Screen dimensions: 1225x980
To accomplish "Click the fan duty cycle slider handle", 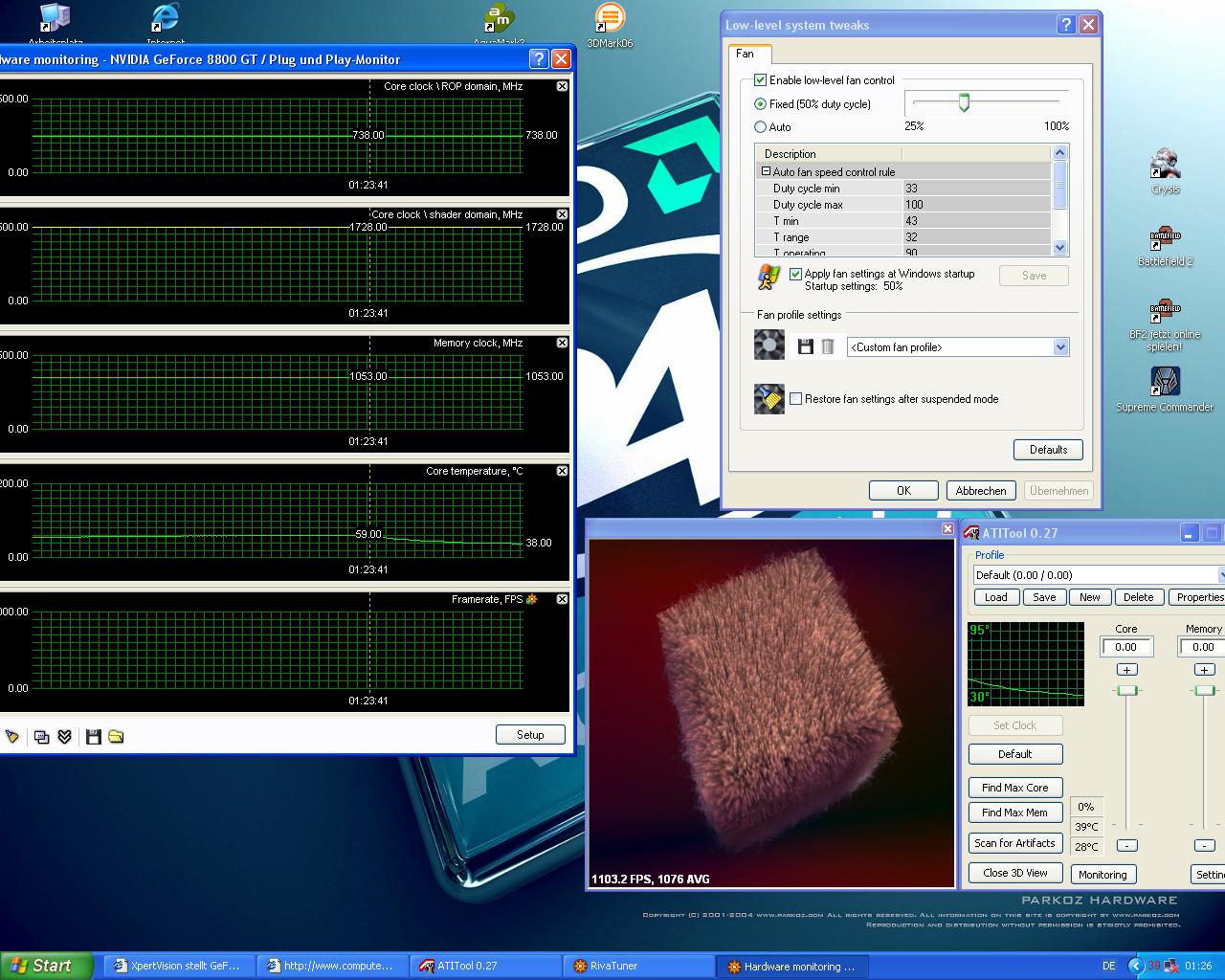I will (x=964, y=102).
